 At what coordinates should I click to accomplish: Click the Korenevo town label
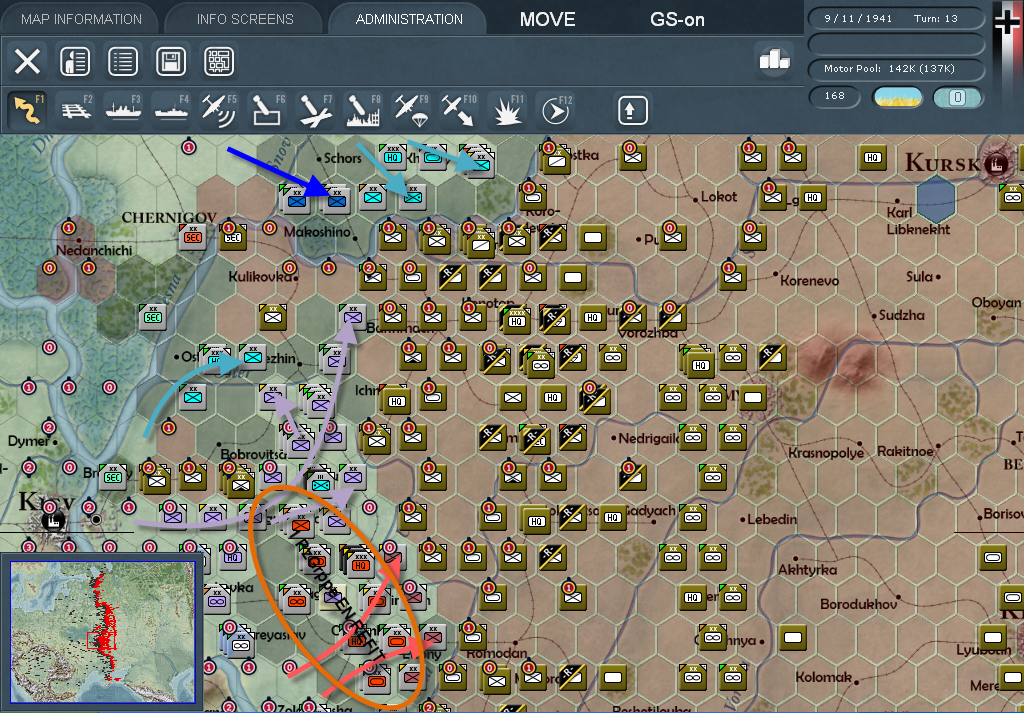coord(810,281)
